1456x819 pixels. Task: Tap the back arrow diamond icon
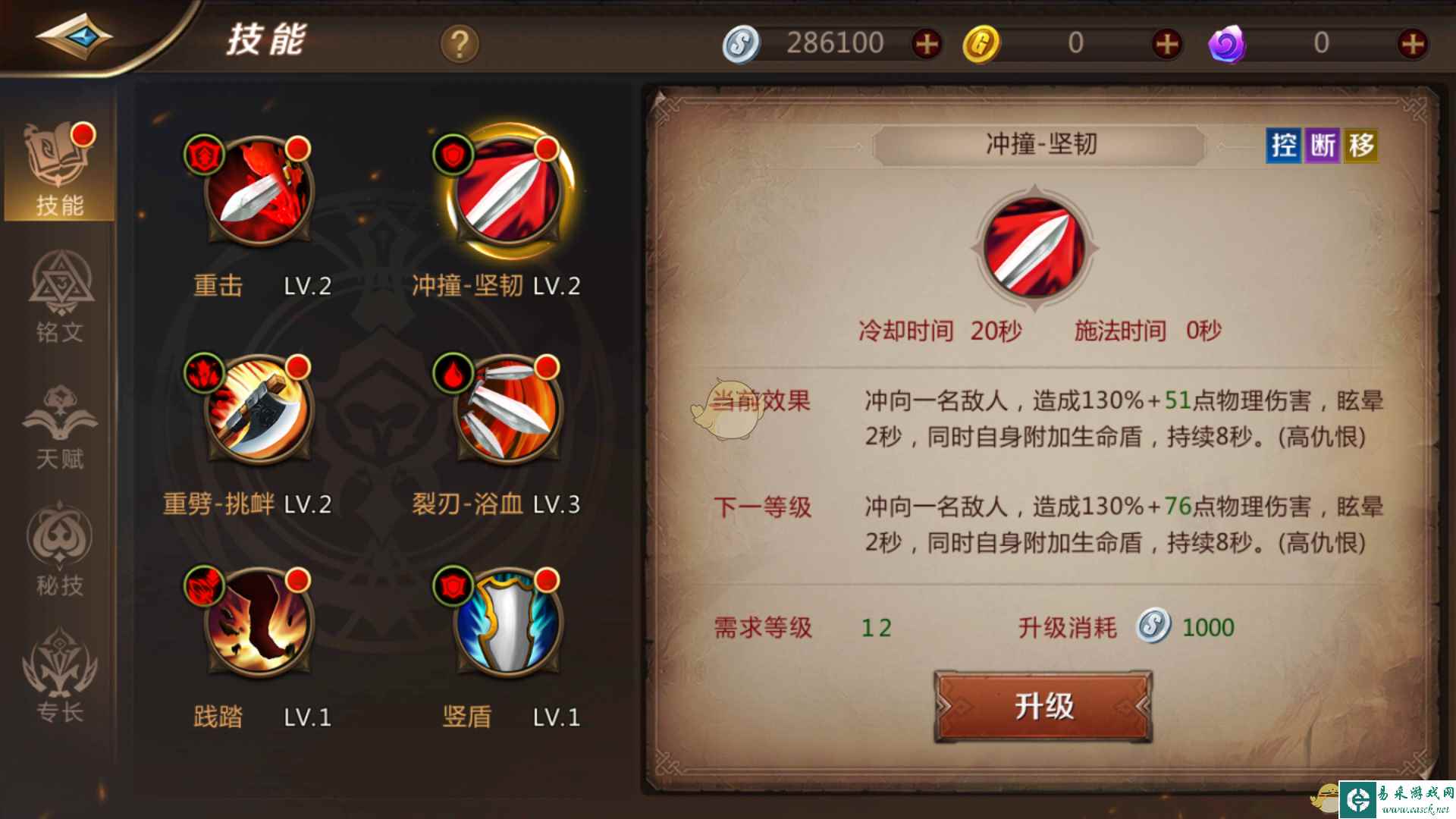point(74,36)
